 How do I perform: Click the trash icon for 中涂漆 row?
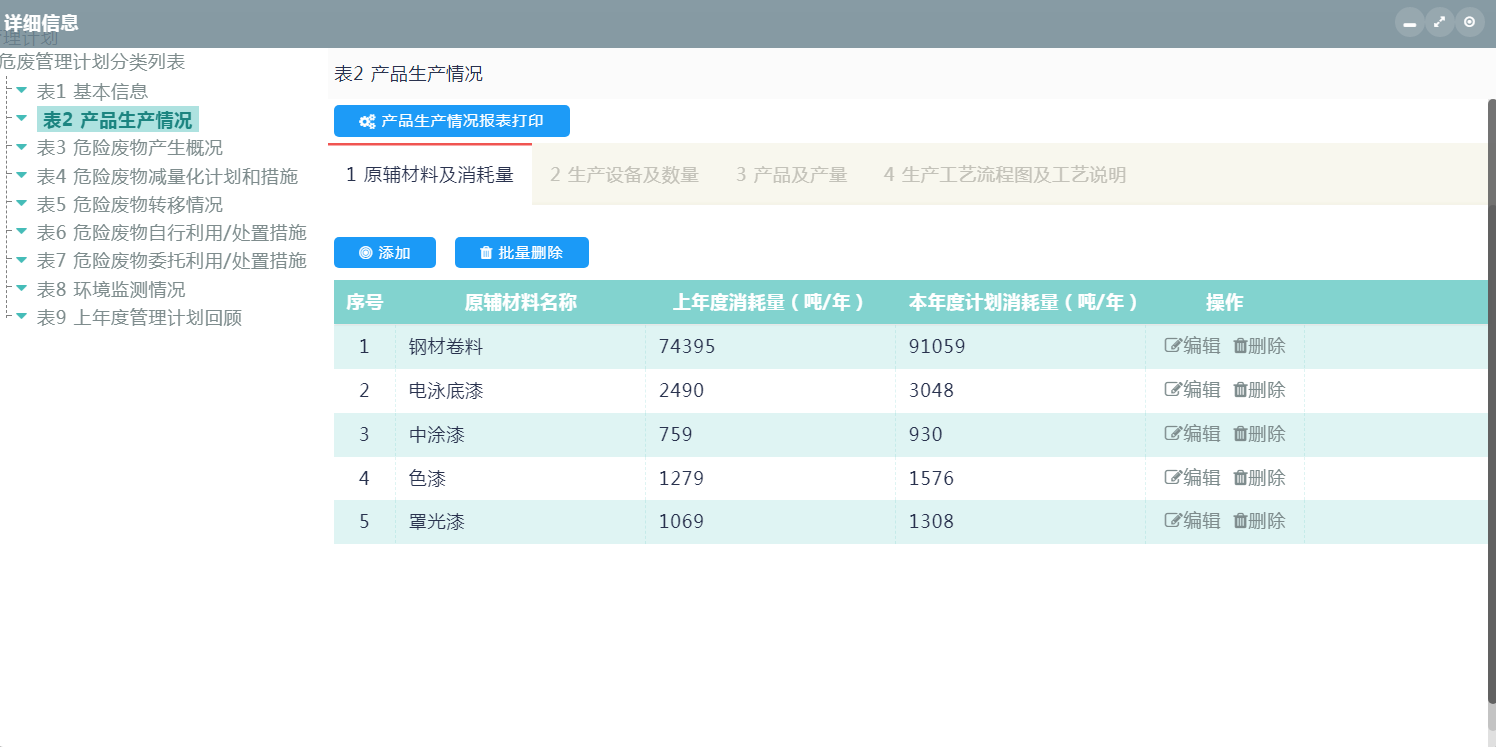click(x=1240, y=434)
